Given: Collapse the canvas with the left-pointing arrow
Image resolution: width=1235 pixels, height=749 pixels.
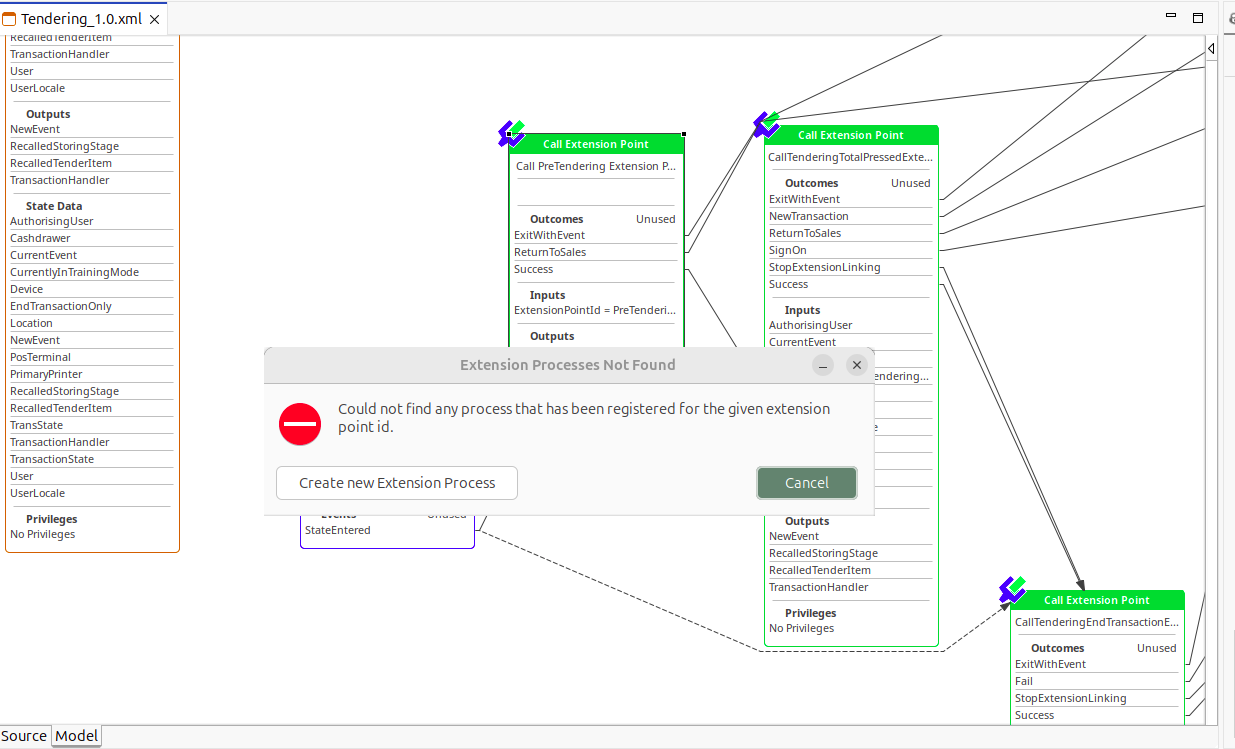Looking at the screenshot, I should [1210, 47].
